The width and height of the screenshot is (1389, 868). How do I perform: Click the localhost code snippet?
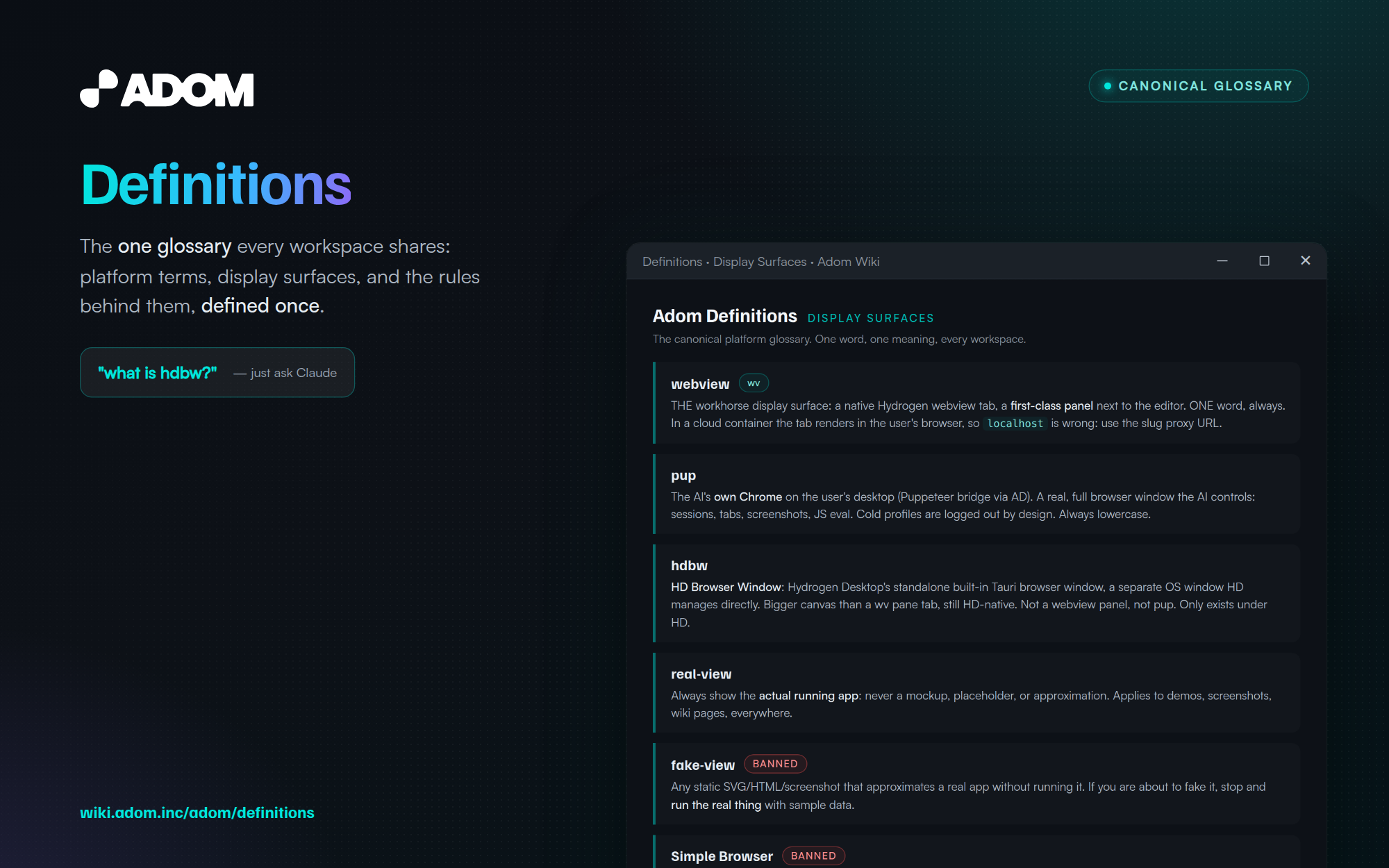click(x=1015, y=424)
